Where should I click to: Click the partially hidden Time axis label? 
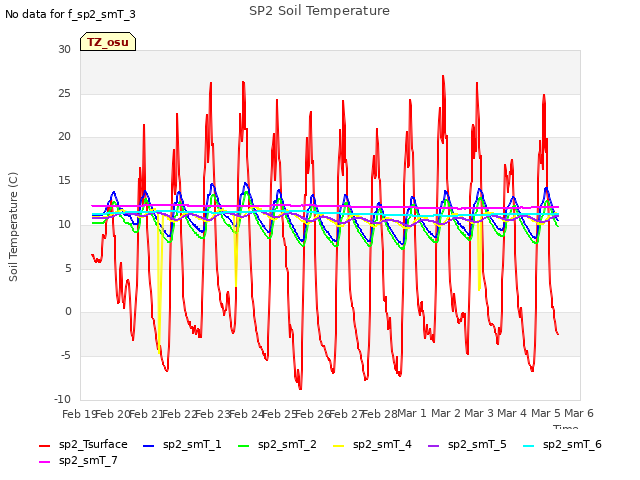pyautogui.click(x=565, y=427)
